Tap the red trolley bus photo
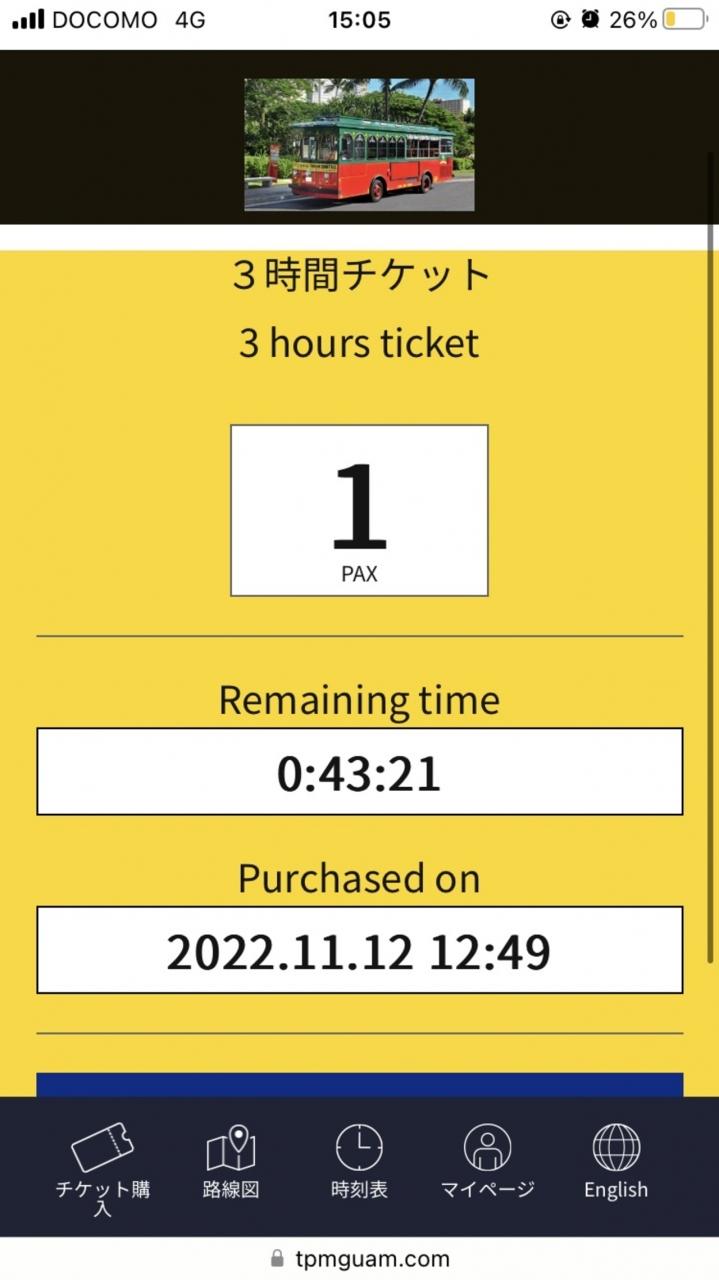Image resolution: width=719 pixels, height=1280 pixels. 359,145
